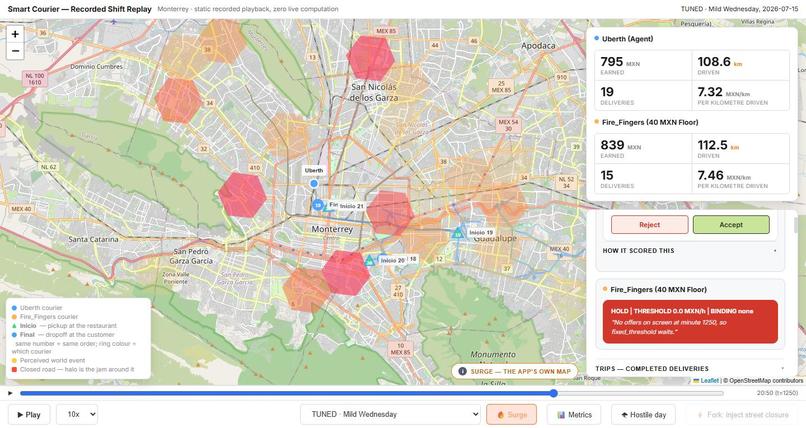This screenshot has height=428, width=806.
Task: Click the Inicio 19 pickup triangle marker
Action: [x=457, y=234]
